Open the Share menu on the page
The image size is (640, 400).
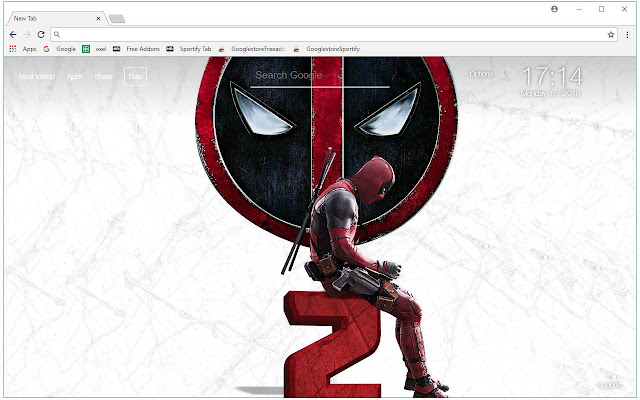click(103, 77)
